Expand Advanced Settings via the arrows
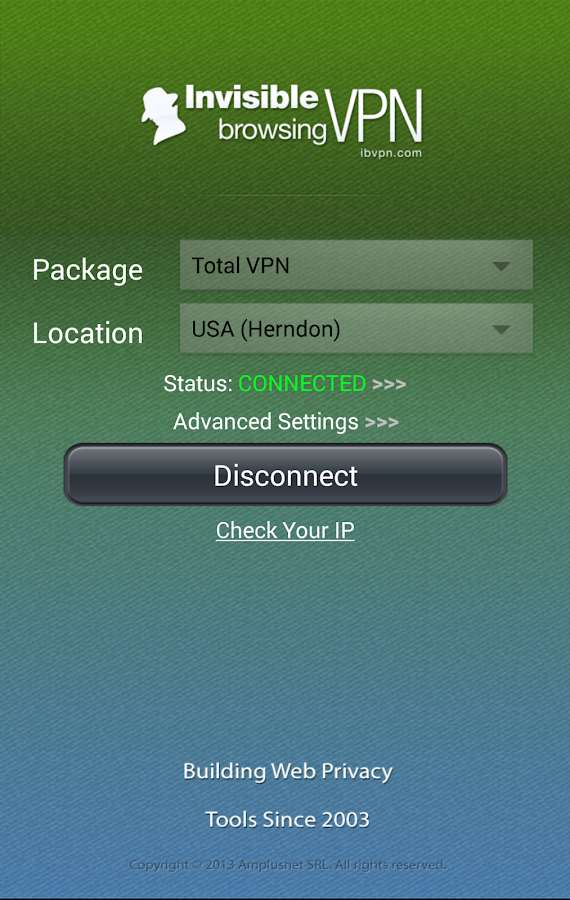The image size is (570, 900). (x=382, y=422)
